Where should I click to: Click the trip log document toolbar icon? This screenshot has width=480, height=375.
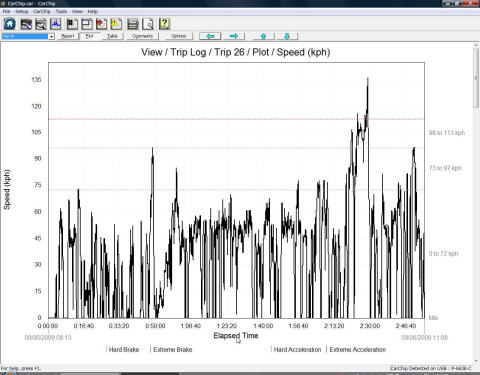(72, 24)
